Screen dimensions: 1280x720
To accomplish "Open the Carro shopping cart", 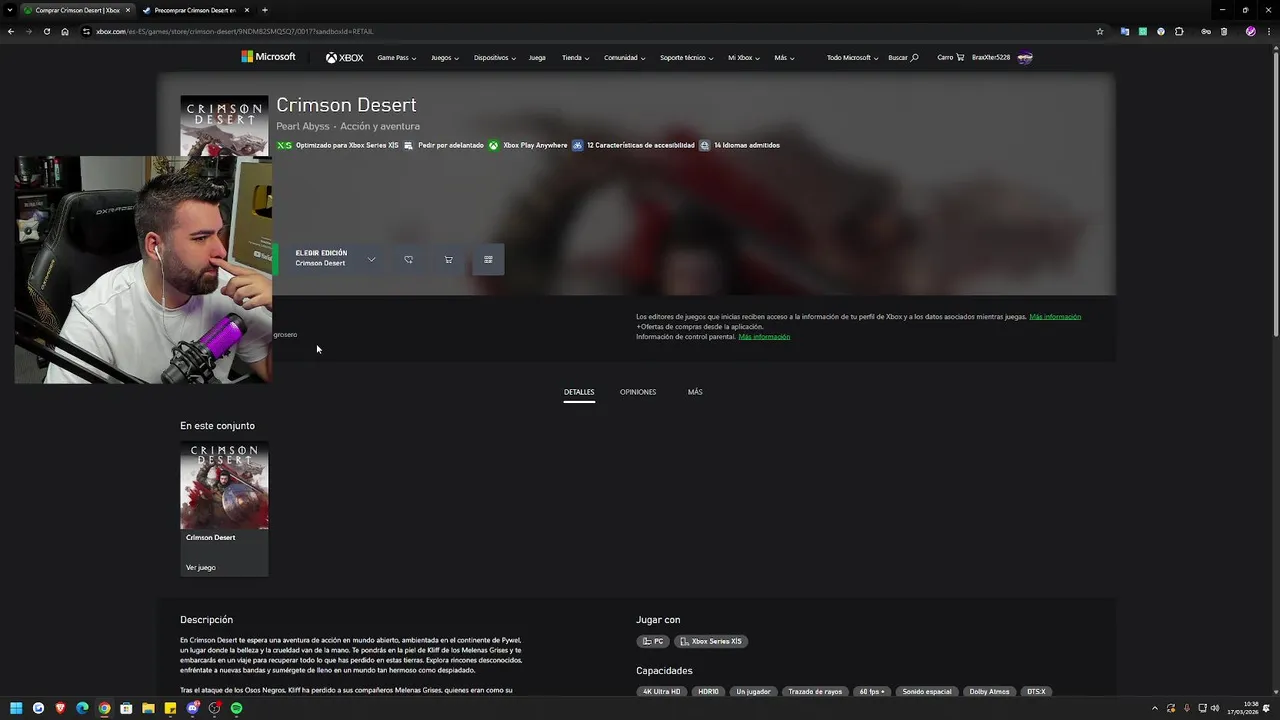I will pos(950,58).
